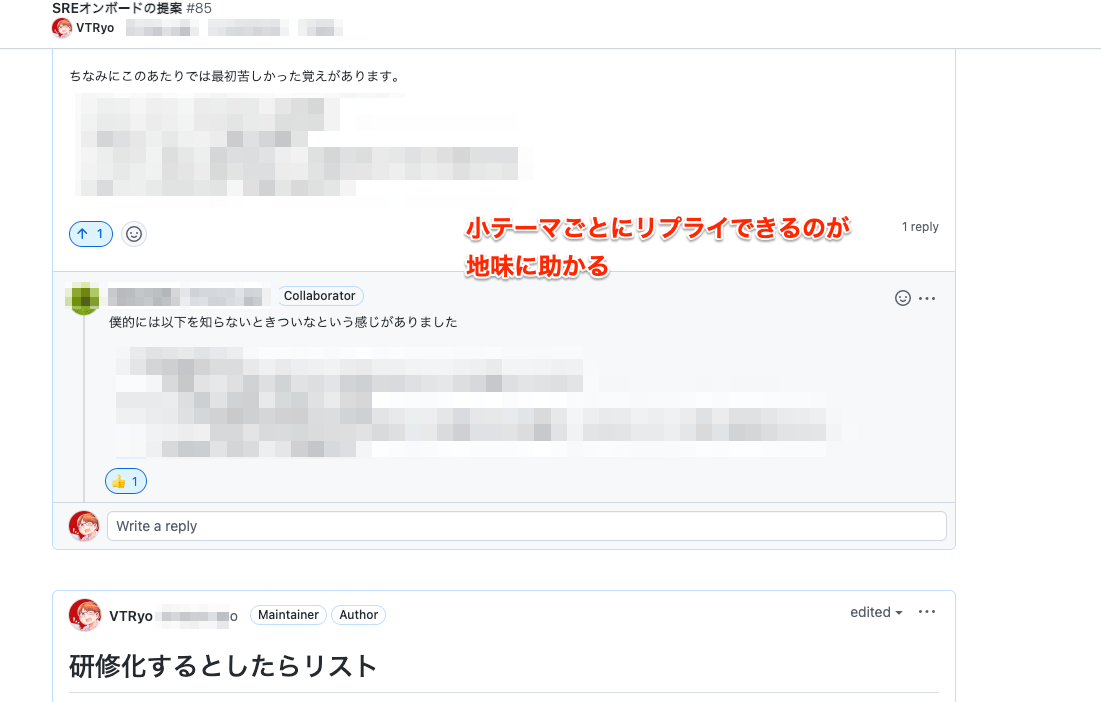
Task: Click the VTRyo avatar in the sticky header
Action: tap(62, 28)
